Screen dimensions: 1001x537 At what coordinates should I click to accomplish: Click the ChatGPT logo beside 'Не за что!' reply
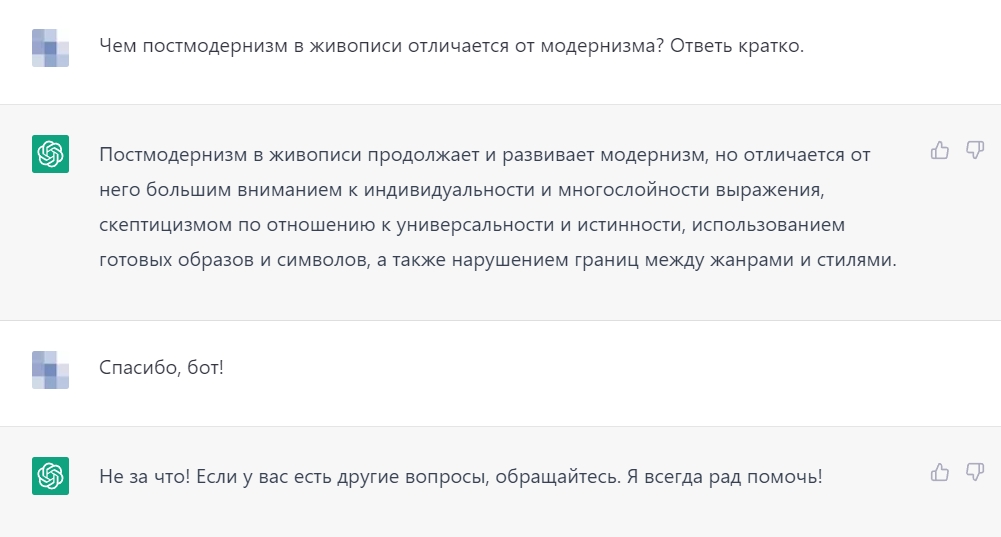(x=50, y=476)
